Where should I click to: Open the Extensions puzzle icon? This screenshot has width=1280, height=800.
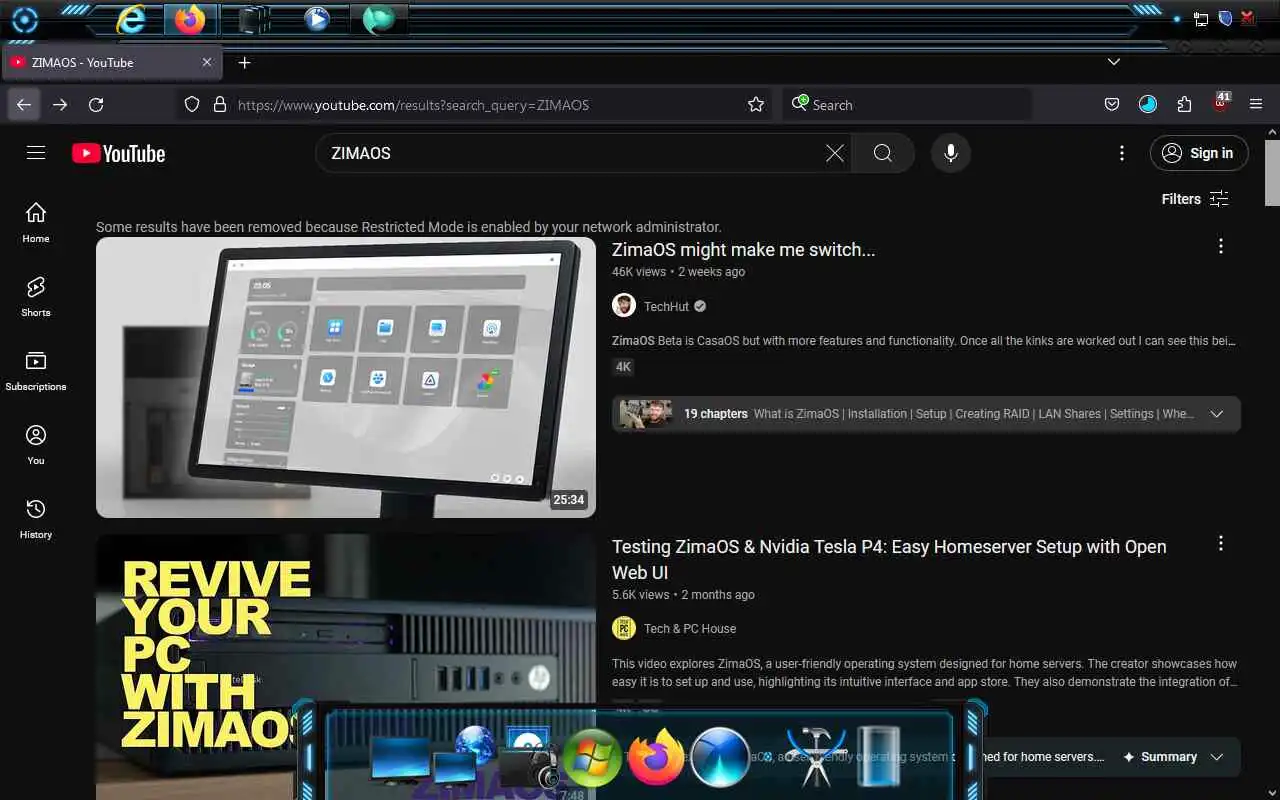pyautogui.click(x=1184, y=104)
